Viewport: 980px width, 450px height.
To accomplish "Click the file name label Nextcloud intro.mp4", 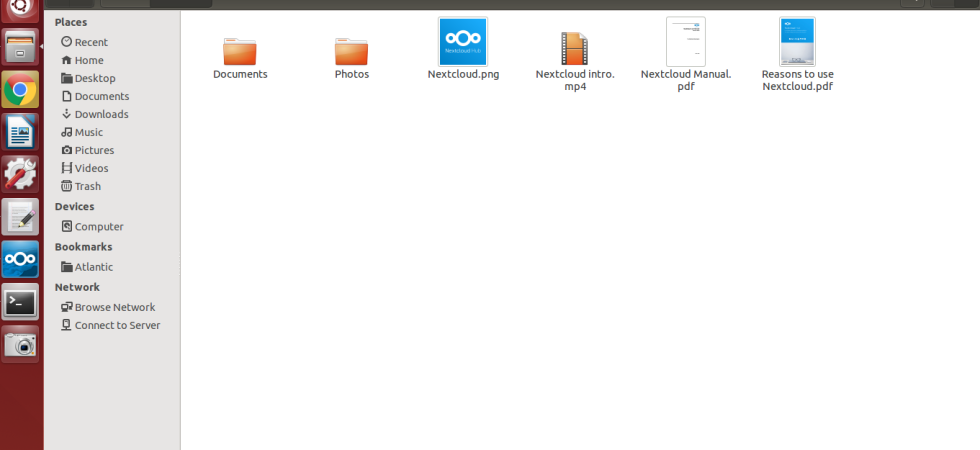I will pos(575,80).
